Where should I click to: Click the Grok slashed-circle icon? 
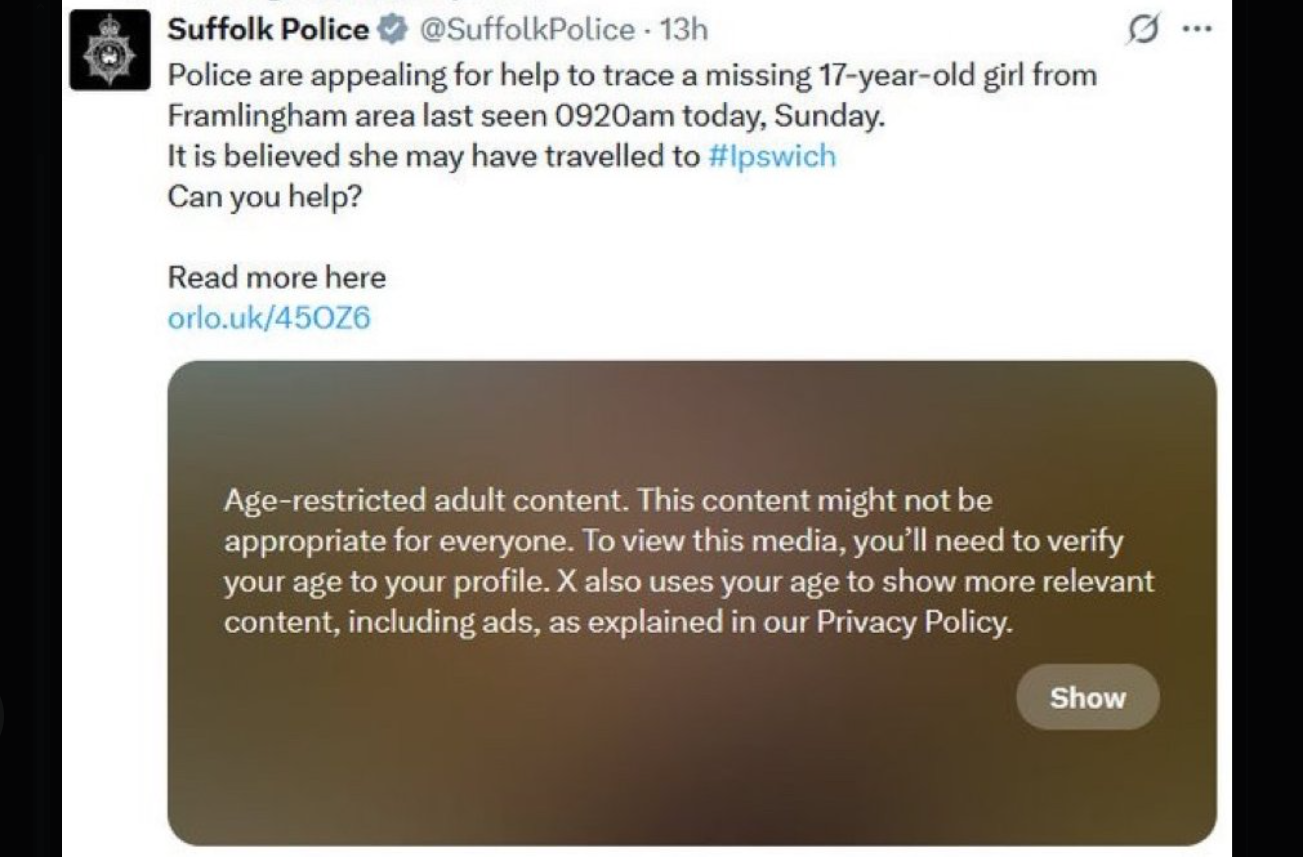(x=1140, y=31)
